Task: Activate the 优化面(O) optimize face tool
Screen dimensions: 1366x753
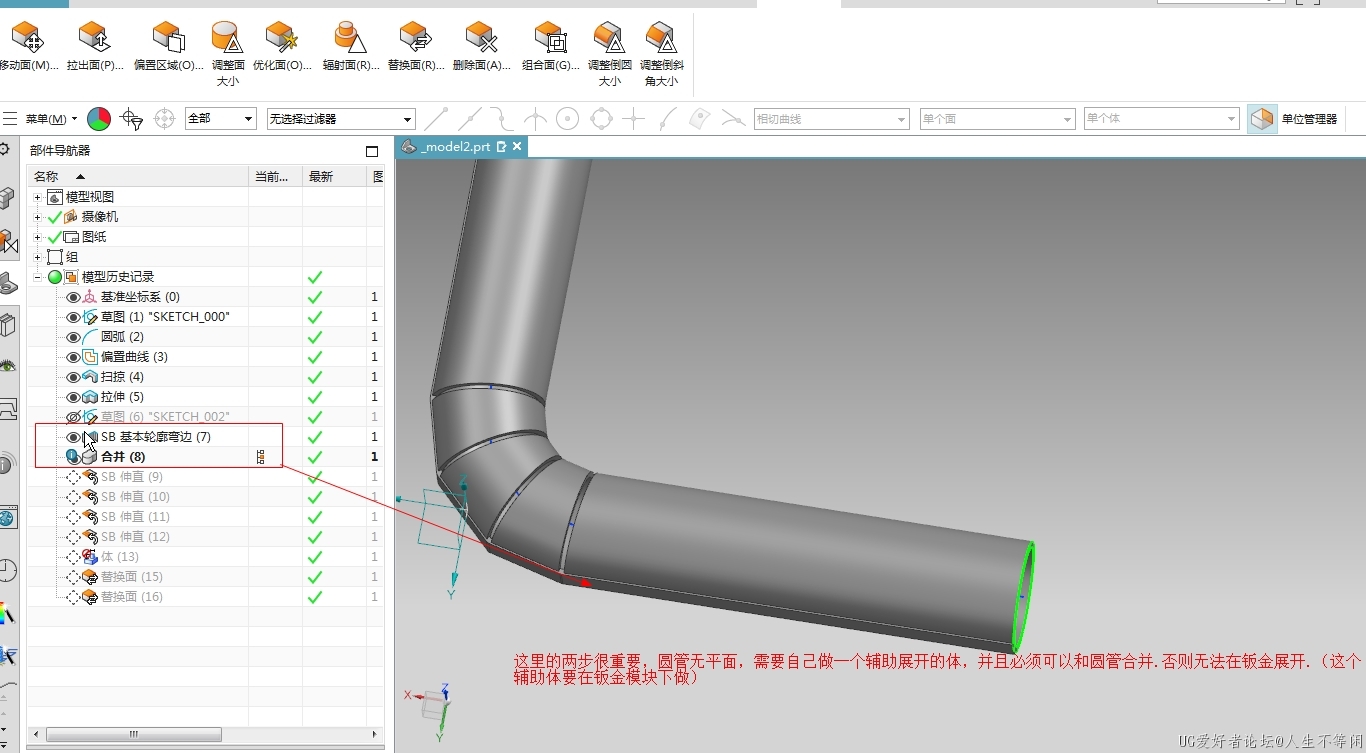Action: pyautogui.click(x=282, y=45)
